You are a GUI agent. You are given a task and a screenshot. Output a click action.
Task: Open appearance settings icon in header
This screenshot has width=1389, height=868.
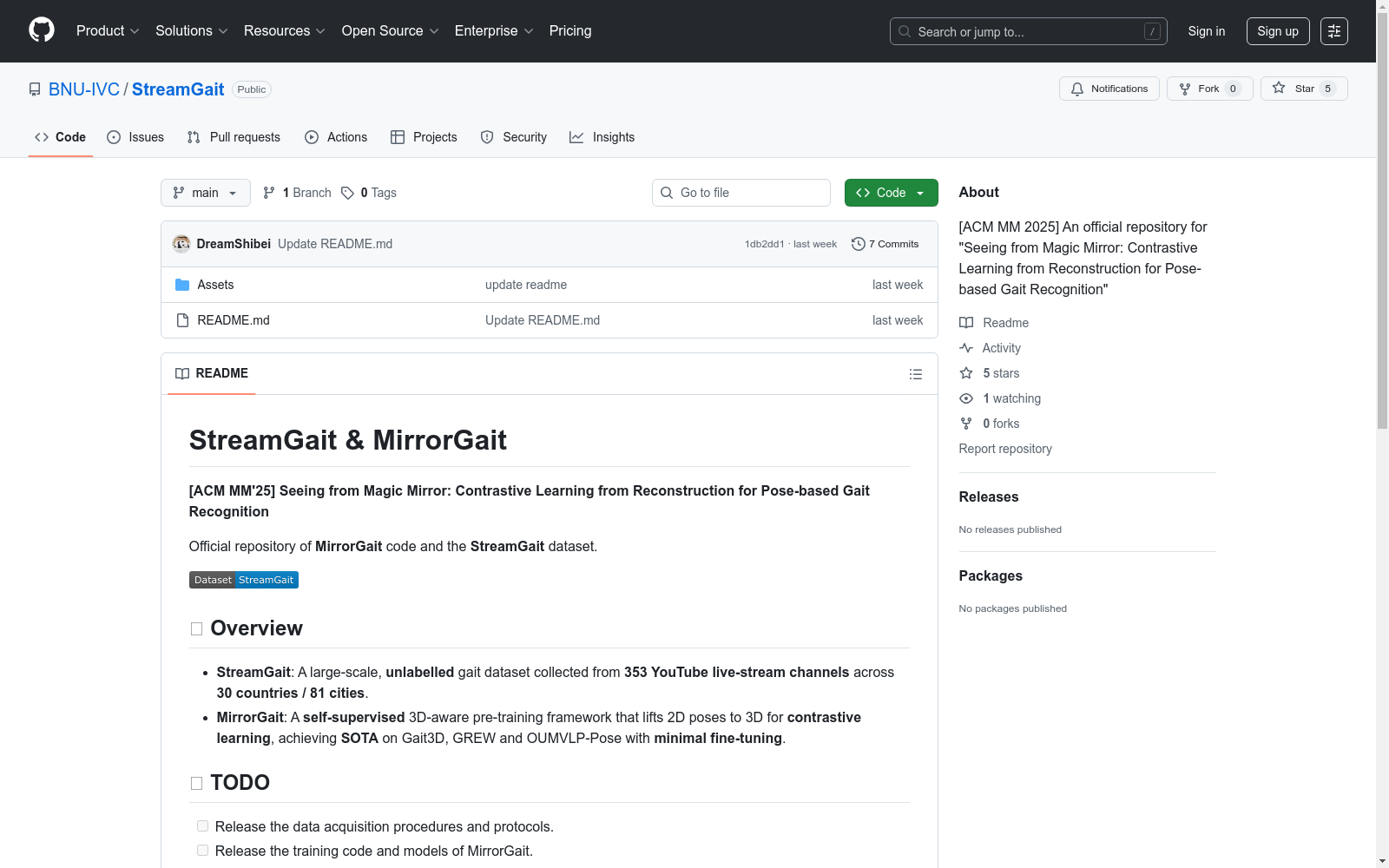1334,31
